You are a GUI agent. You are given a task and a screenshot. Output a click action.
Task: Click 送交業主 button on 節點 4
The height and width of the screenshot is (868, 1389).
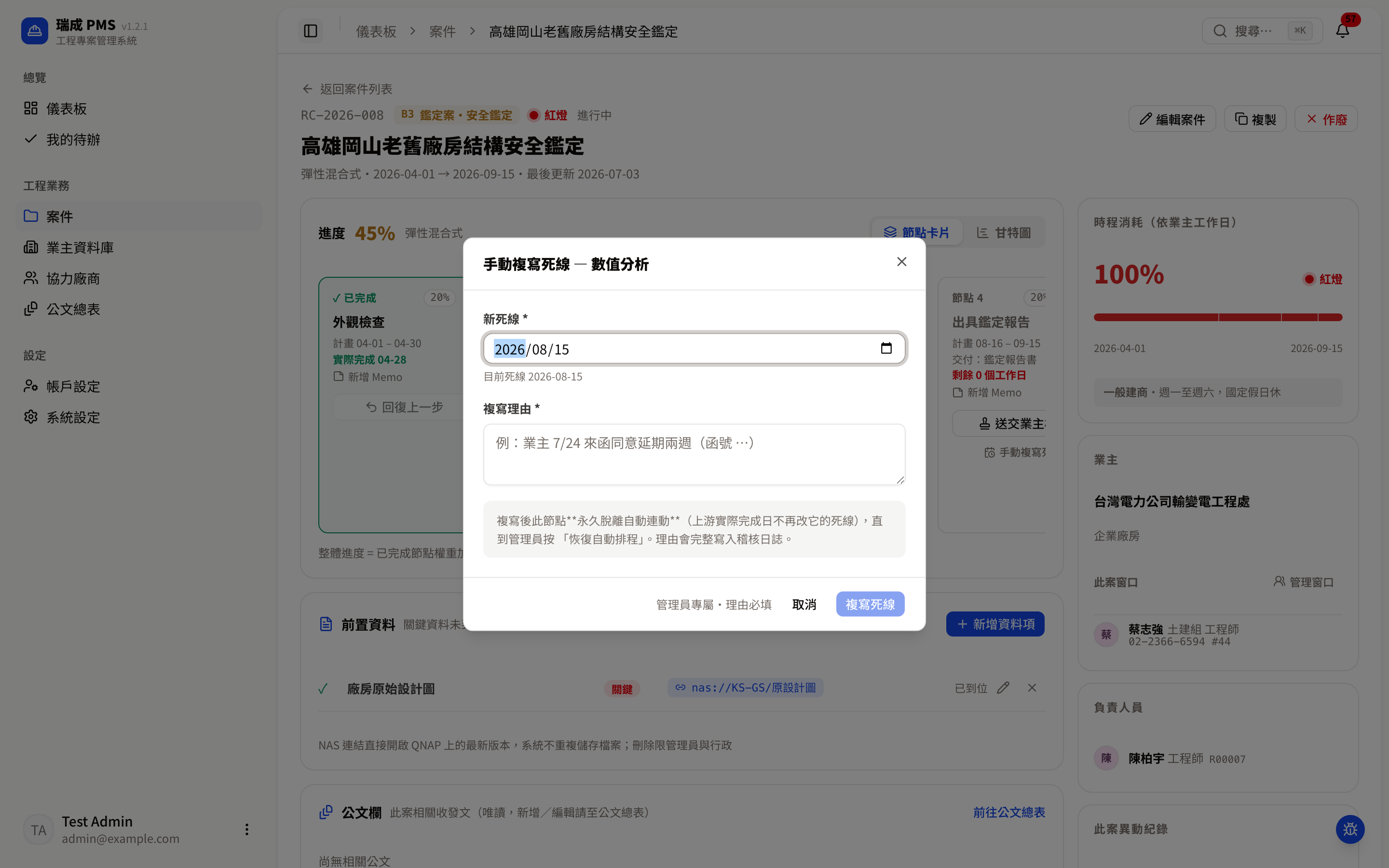999,424
